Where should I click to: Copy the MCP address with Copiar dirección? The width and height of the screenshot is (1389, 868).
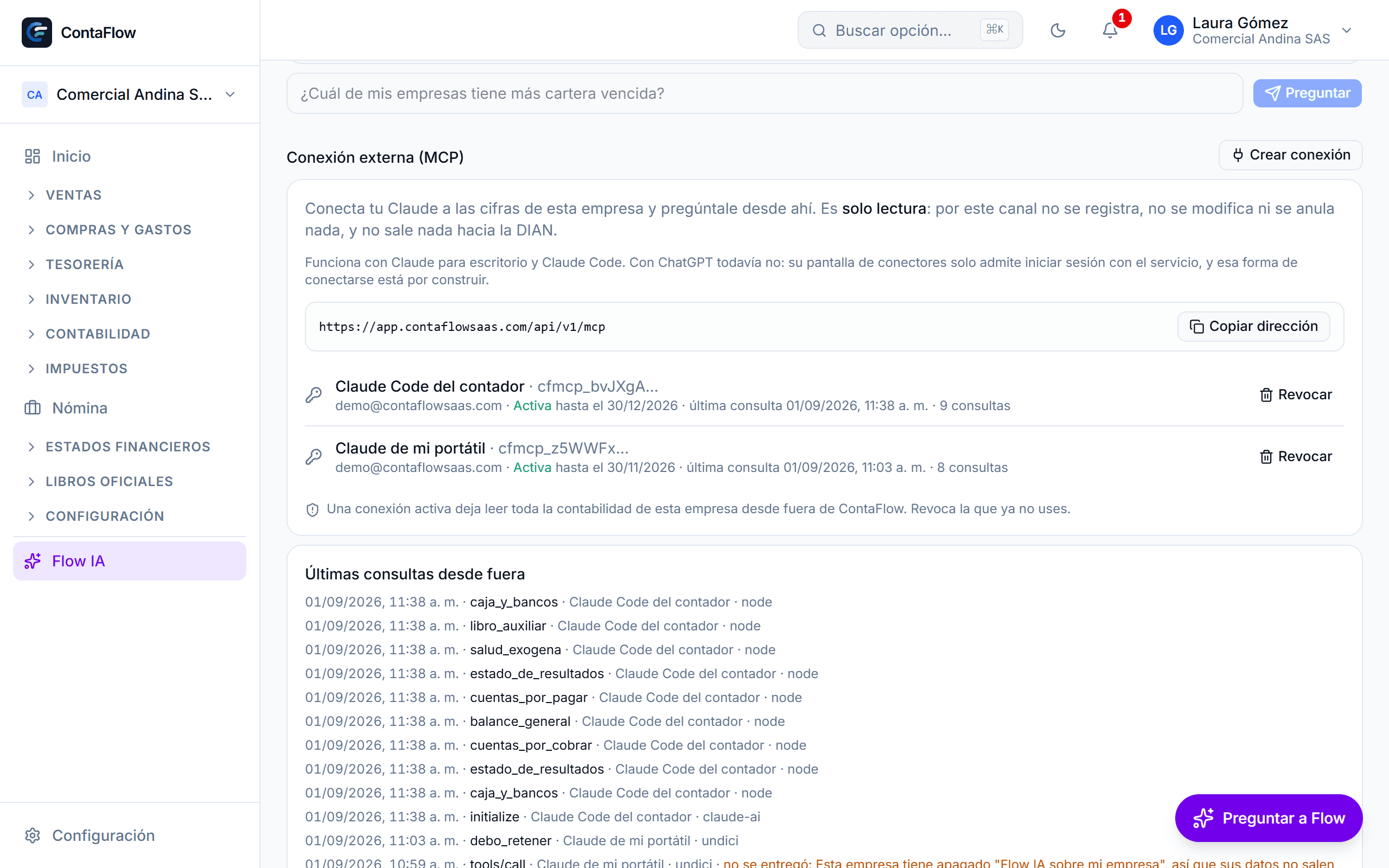click(x=1253, y=327)
